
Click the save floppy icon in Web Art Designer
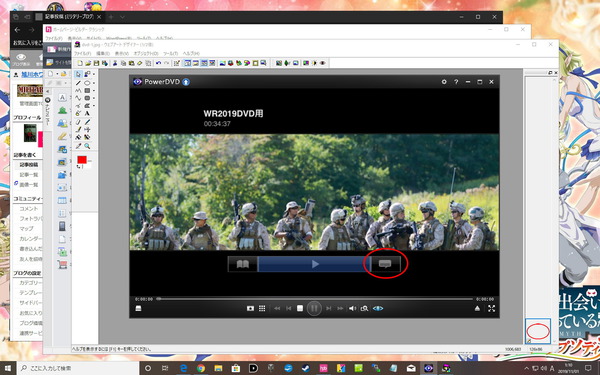(96, 63)
